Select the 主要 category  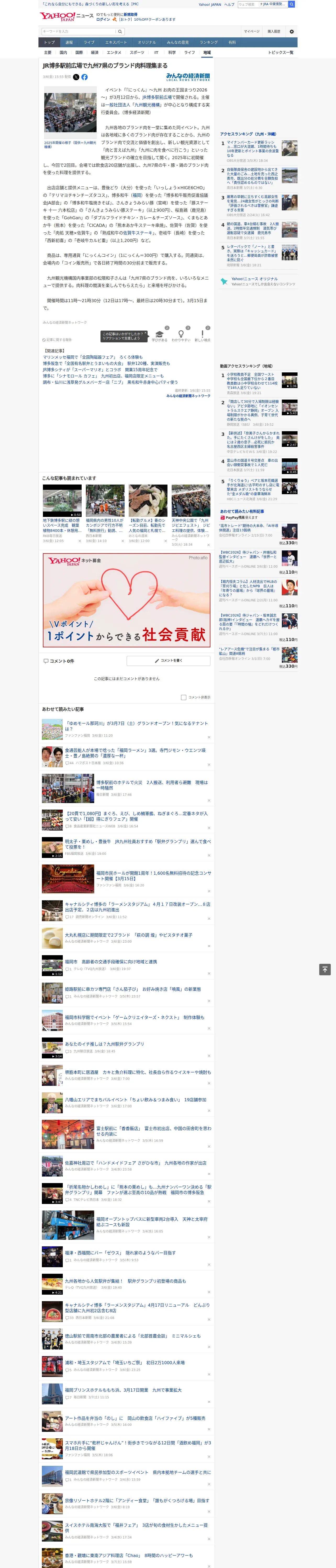click(x=48, y=52)
